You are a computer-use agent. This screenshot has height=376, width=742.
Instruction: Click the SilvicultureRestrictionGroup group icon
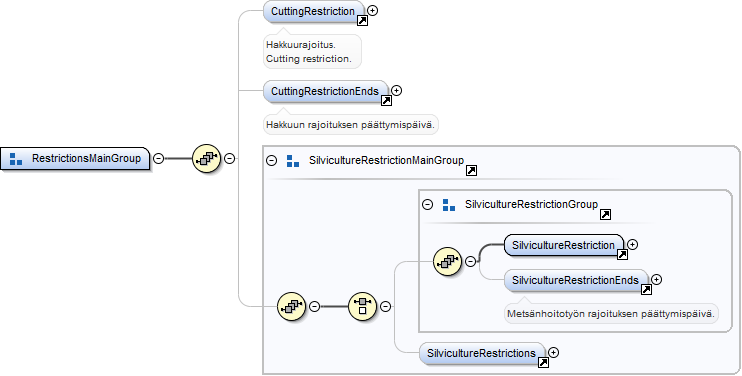click(x=449, y=205)
